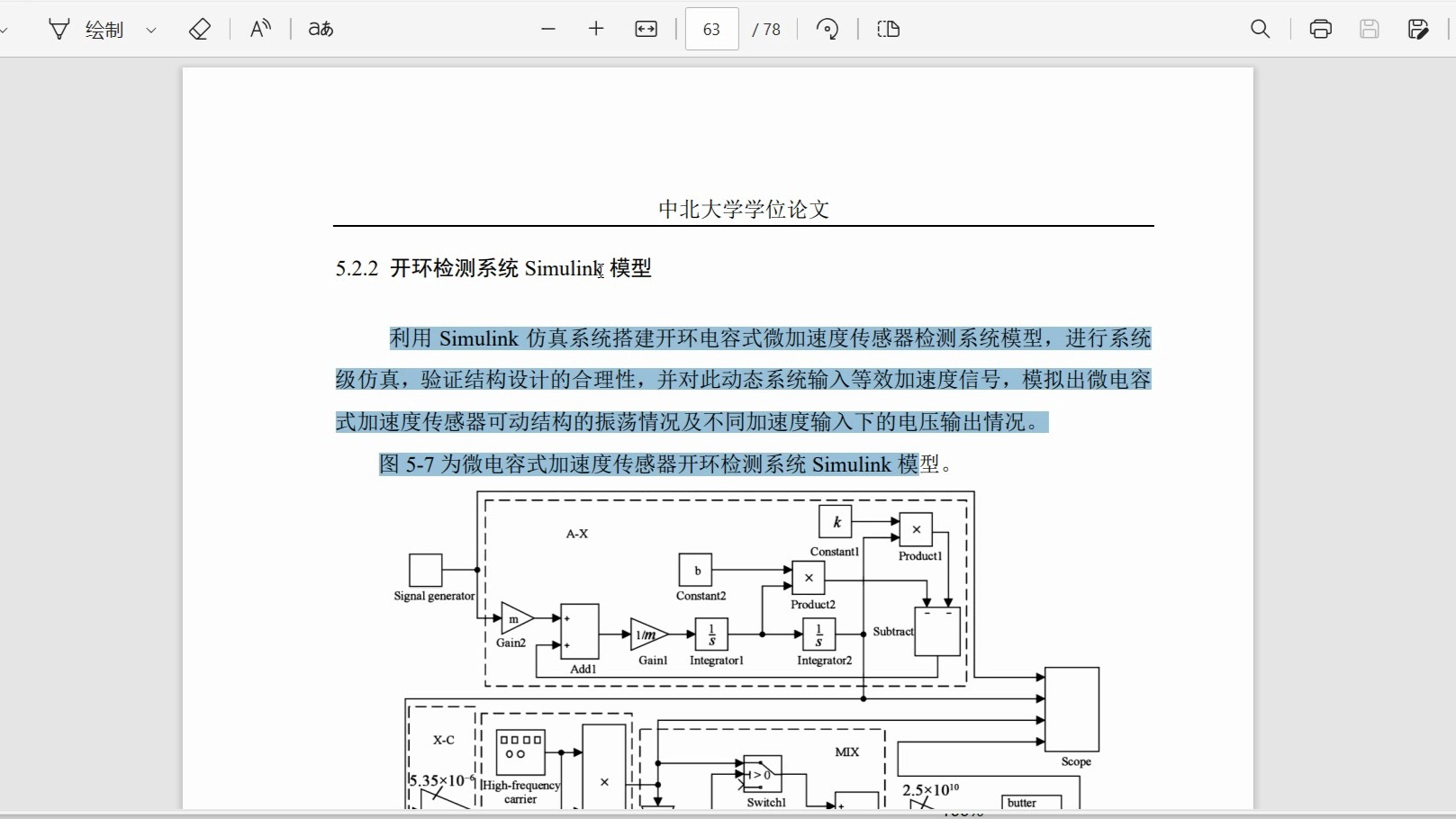Open the document search tool
This screenshot has width=1456, height=819.
click(1259, 29)
